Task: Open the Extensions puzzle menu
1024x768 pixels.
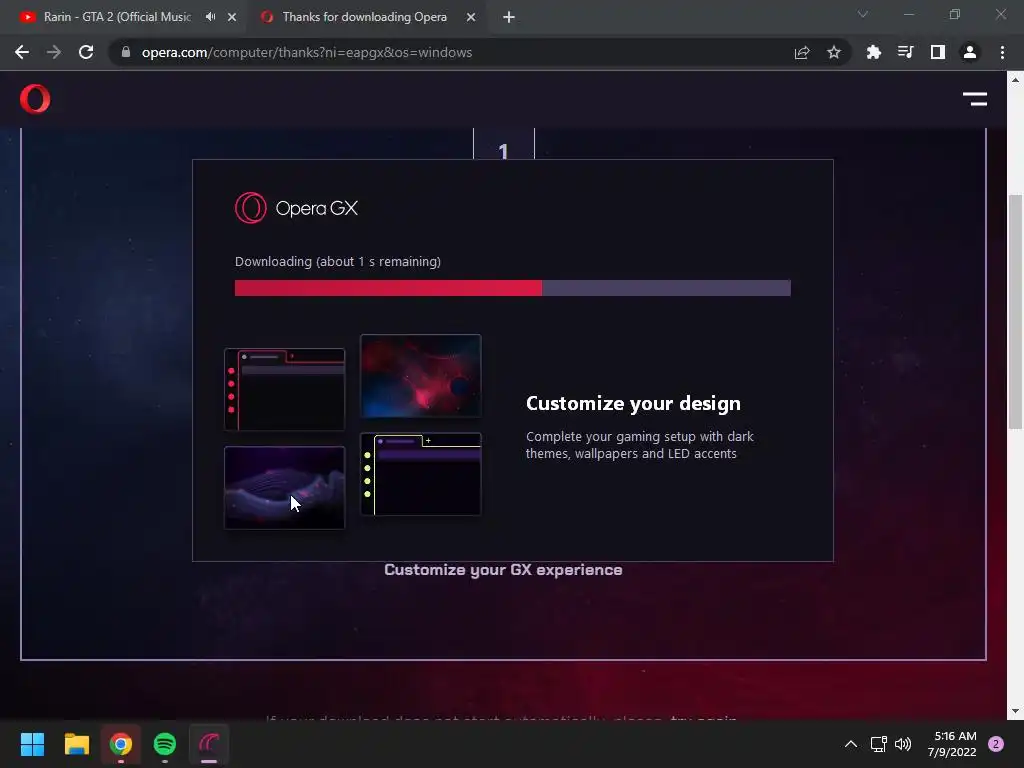Action: pyautogui.click(x=873, y=52)
